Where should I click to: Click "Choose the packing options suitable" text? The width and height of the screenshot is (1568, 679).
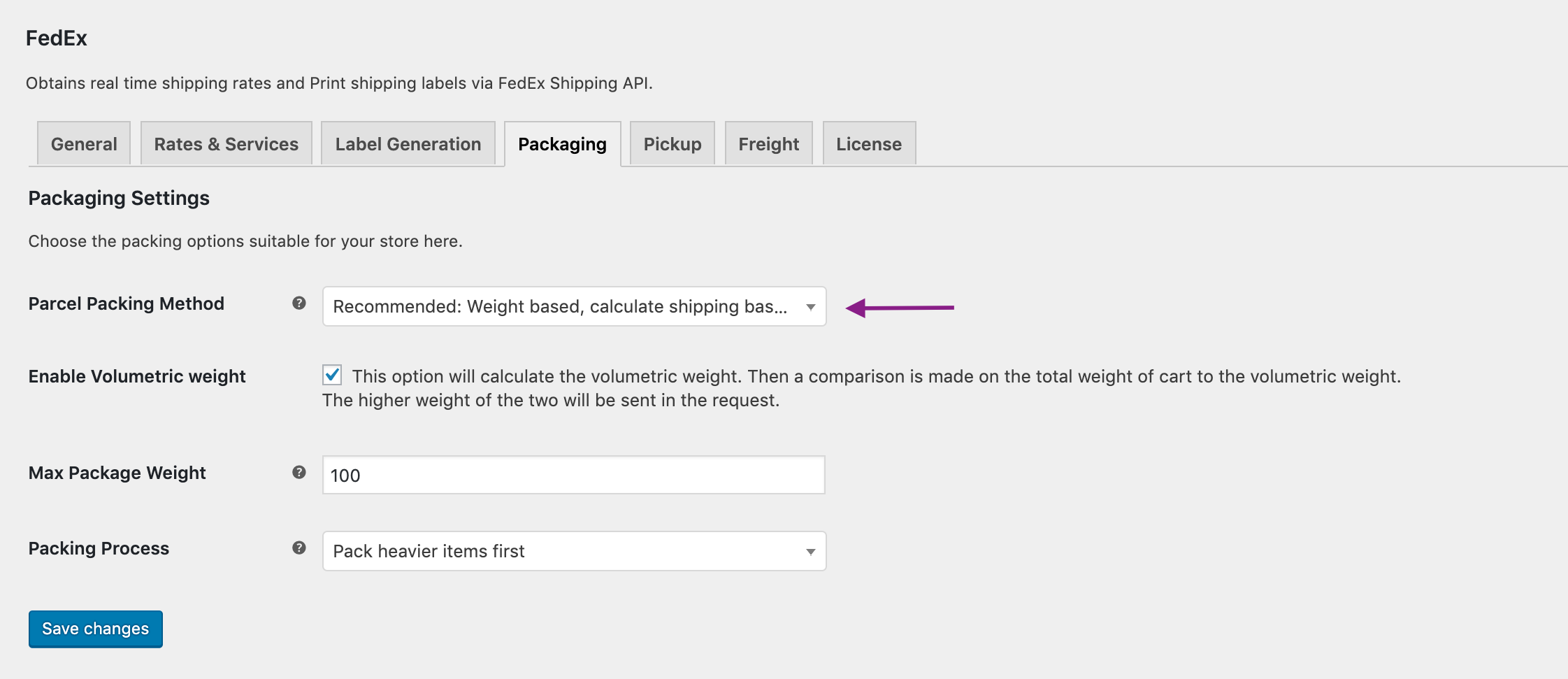click(245, 241)
